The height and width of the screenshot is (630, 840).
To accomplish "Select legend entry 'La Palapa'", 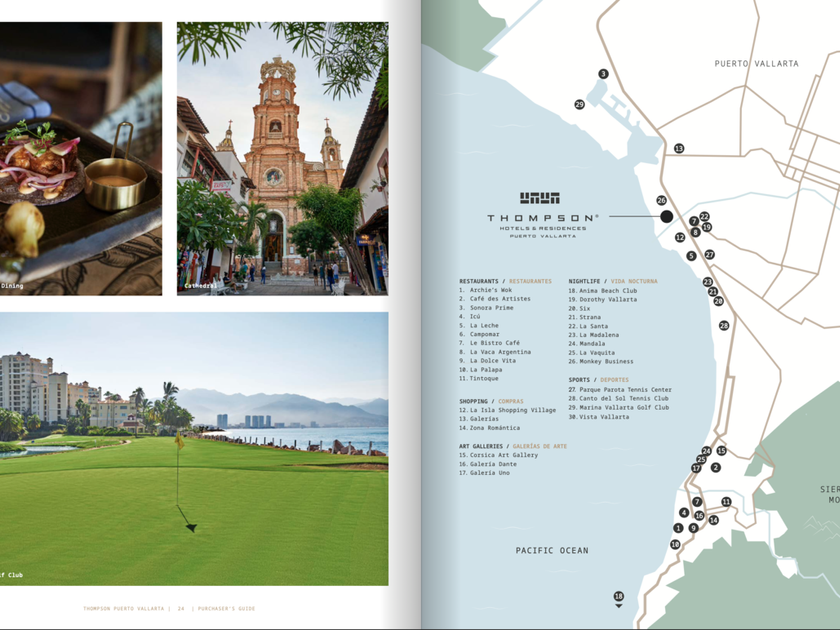I will pos(481,370).
